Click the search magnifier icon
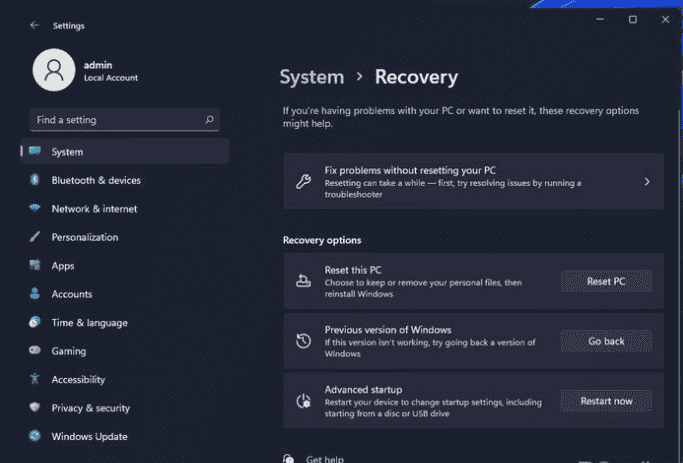This screenshot has width=683, height=463. 209,120
